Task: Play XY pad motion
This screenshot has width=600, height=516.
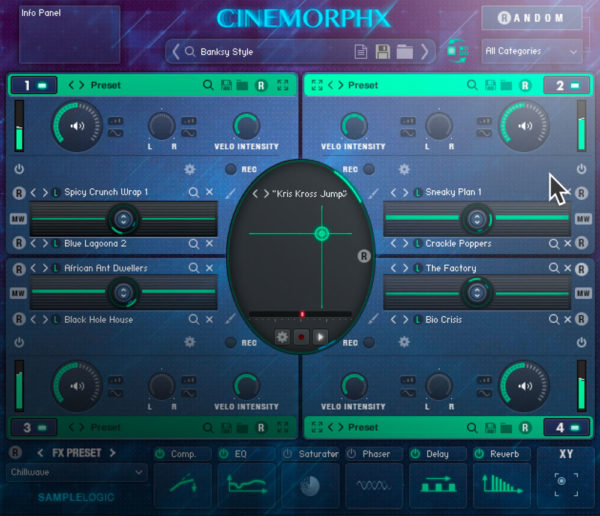Action: (x=320, y=337)
